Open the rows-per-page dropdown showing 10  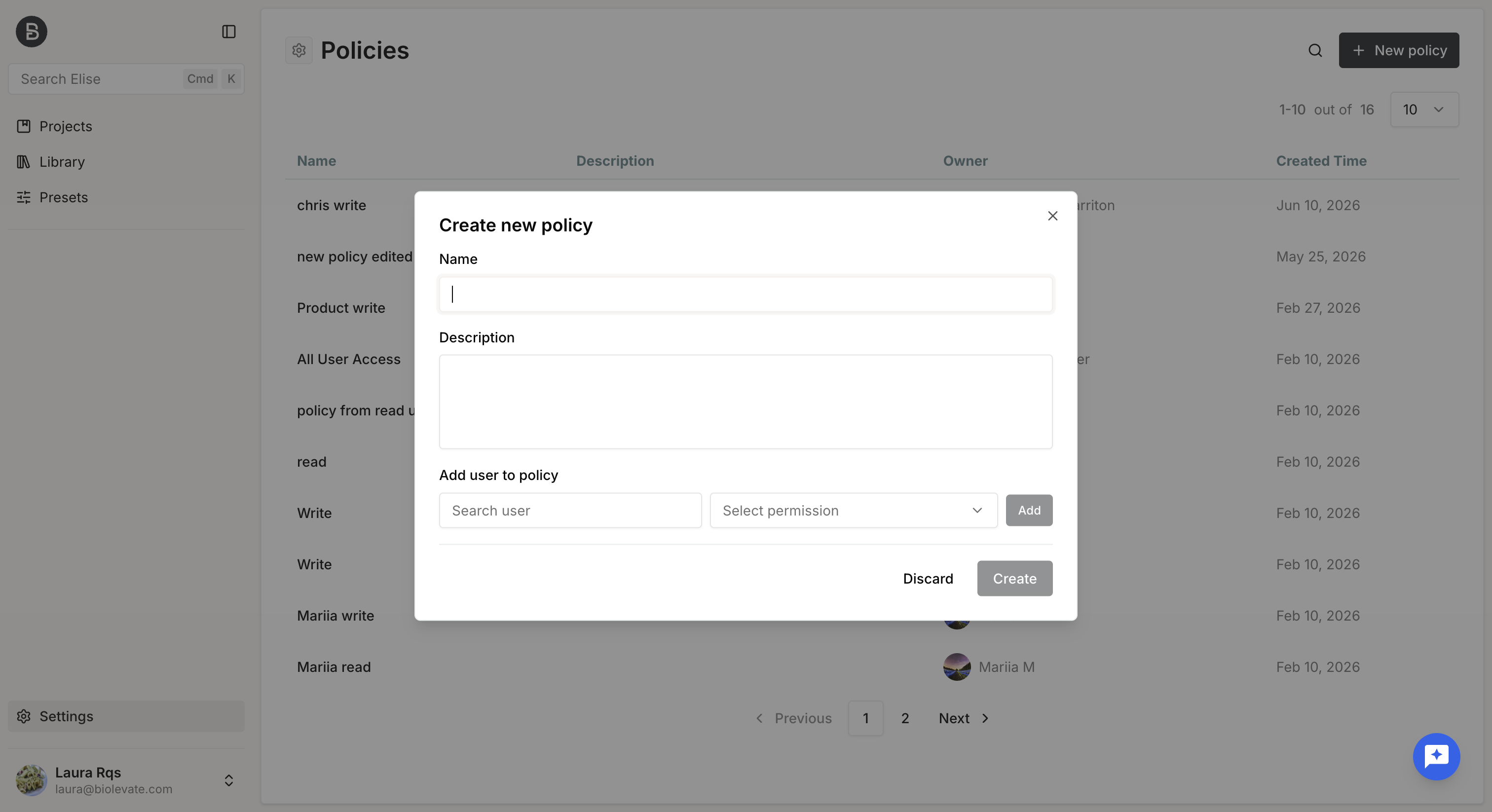[1424, 110]
